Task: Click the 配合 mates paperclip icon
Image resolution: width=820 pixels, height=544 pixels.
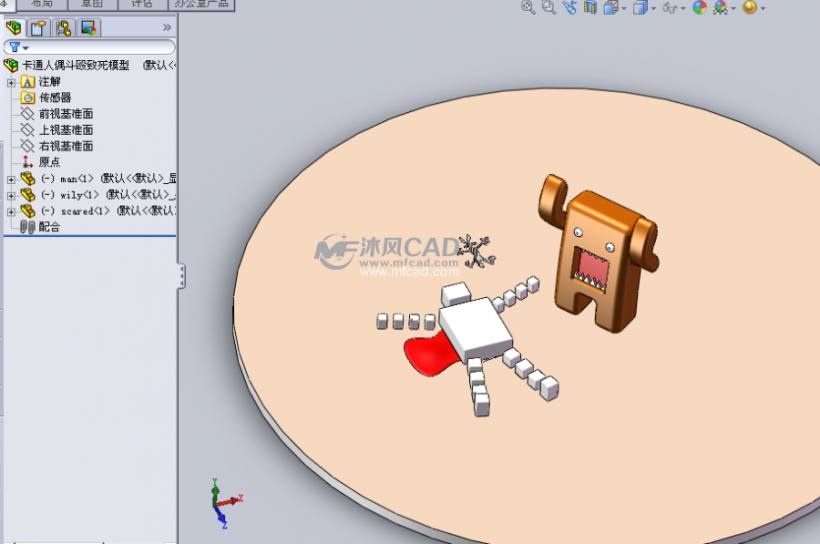Action: point(27,227)
